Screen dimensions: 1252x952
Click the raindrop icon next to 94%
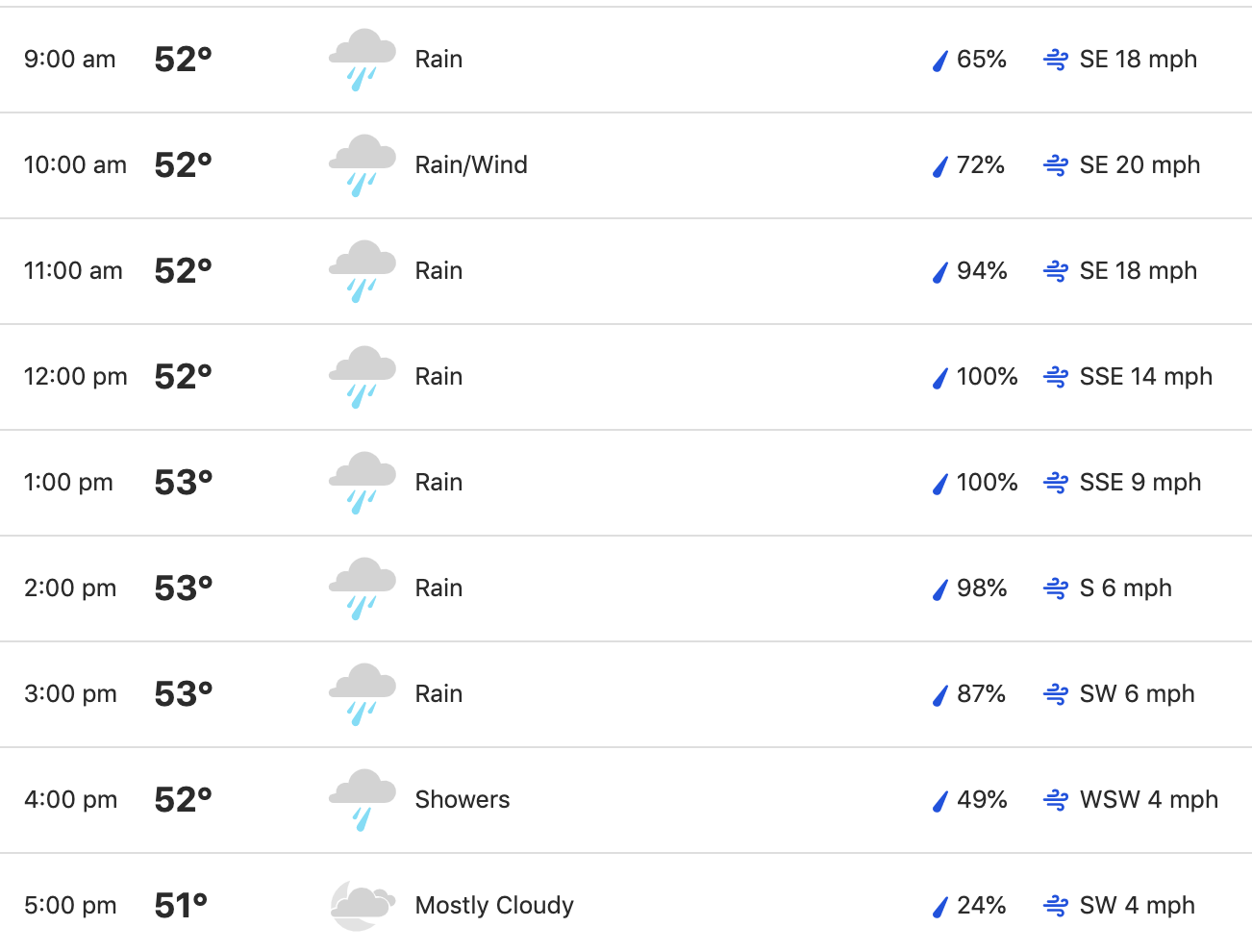pos(940,272)
